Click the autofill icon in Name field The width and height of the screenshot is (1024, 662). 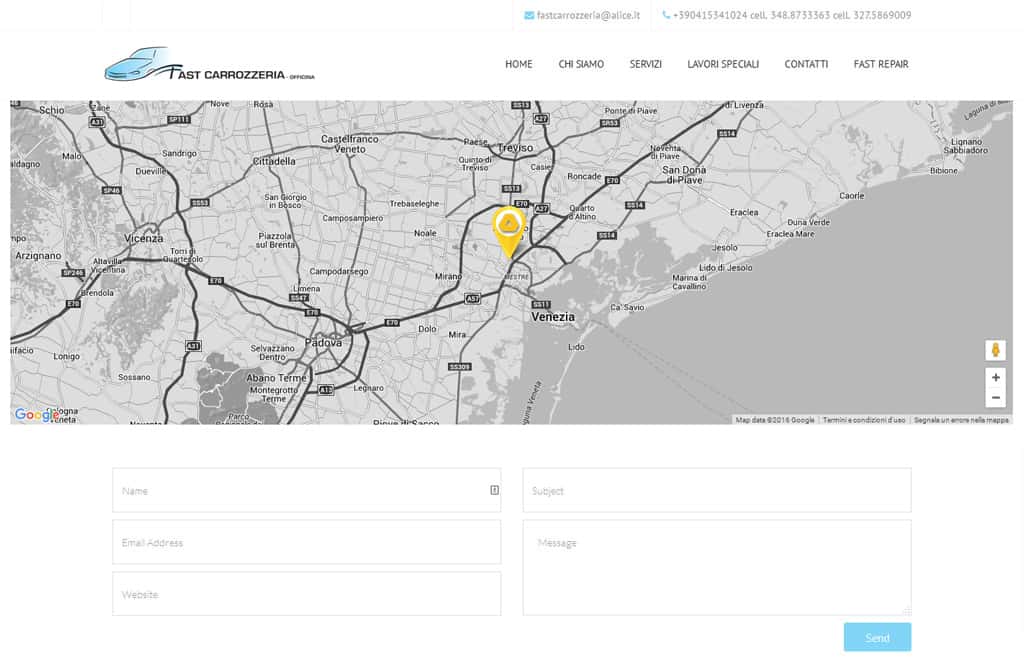pyautogui.click(x=494, y=490)
